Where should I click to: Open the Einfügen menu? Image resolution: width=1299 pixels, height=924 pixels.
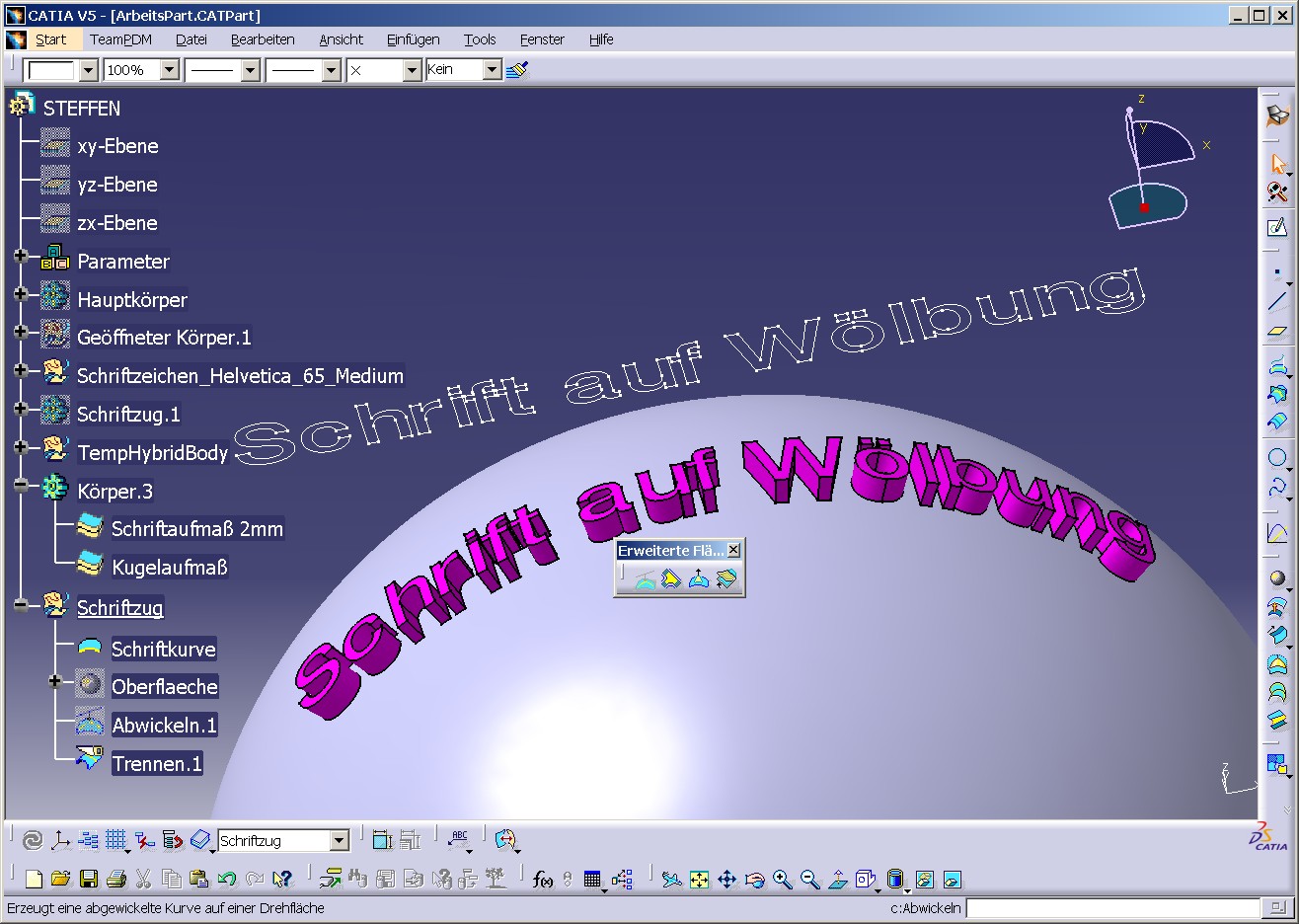coord(413,39)
